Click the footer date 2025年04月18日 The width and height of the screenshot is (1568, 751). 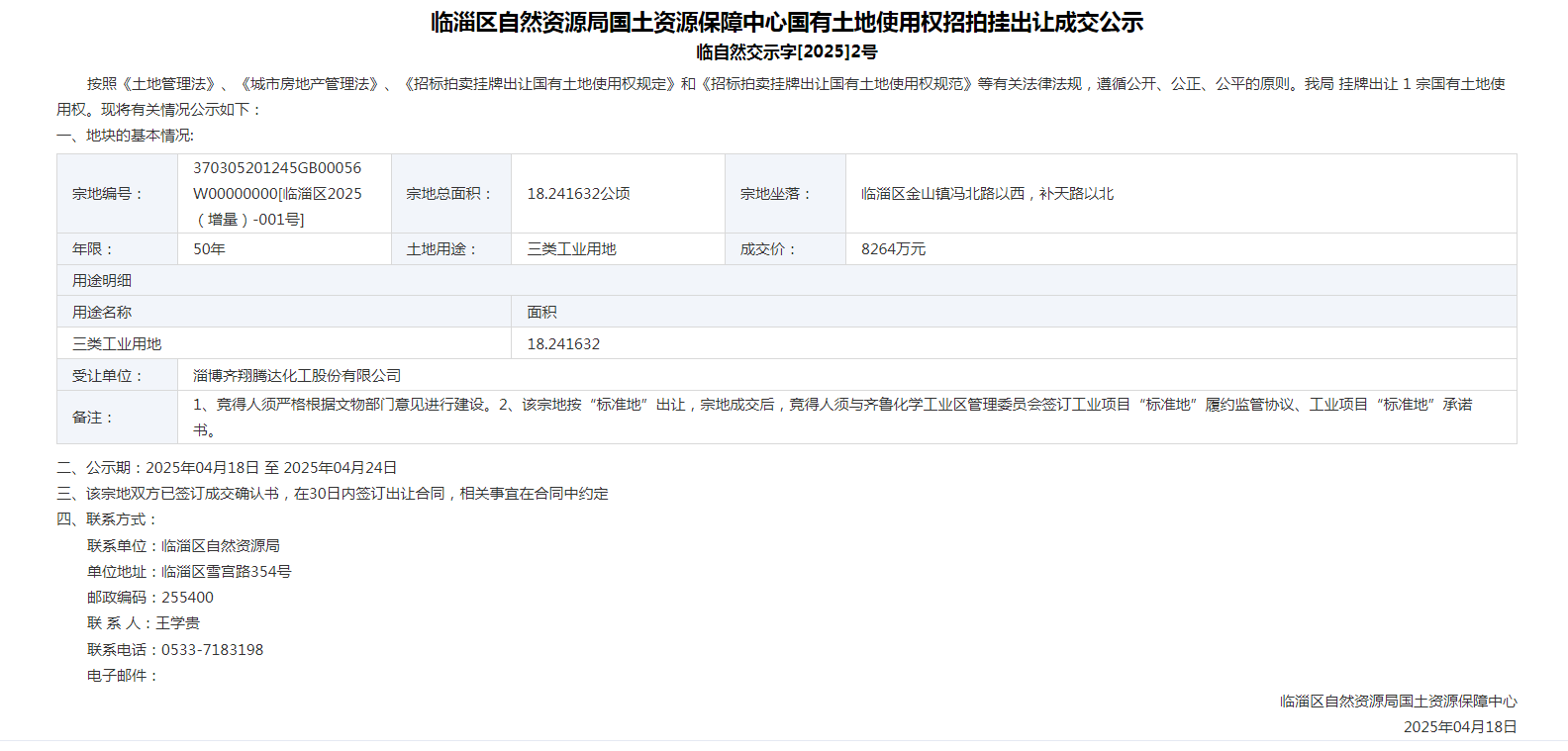click(x=1459, y=727)
